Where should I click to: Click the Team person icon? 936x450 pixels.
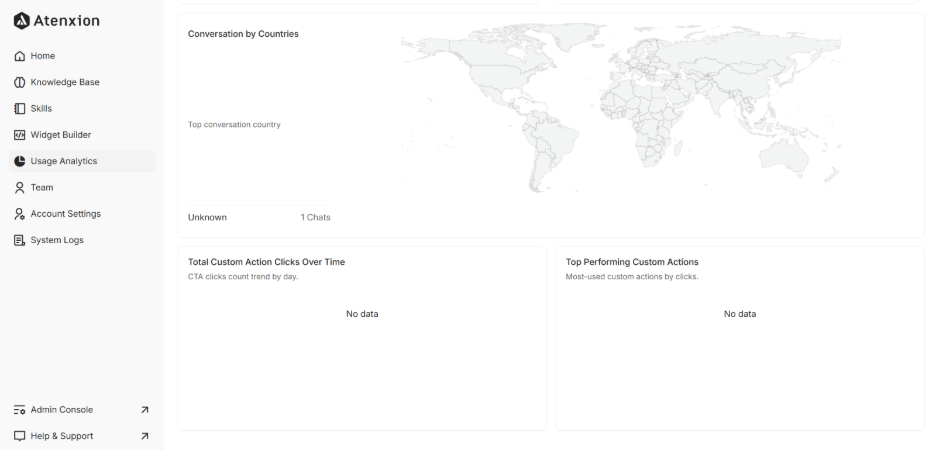[x=20, y=187]
